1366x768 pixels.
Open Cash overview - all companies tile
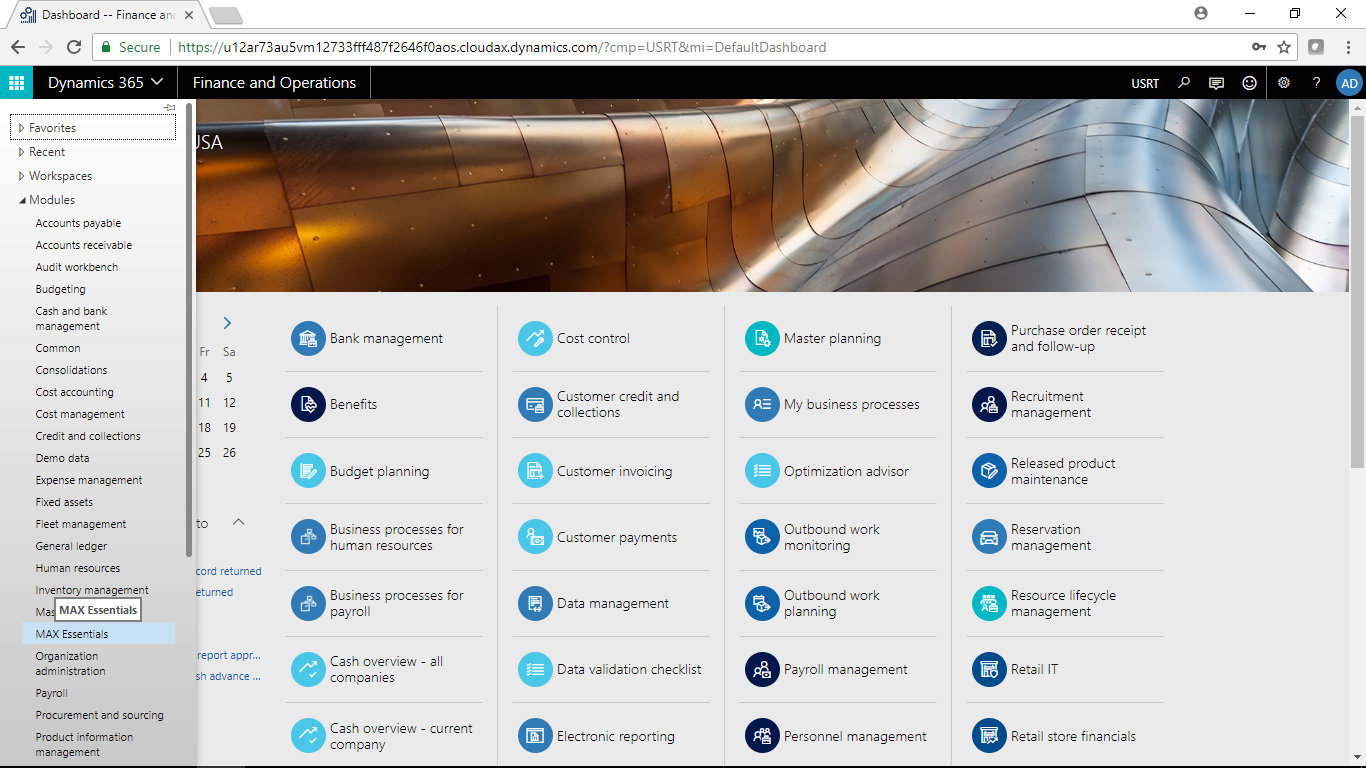click(x=385, y=669)
